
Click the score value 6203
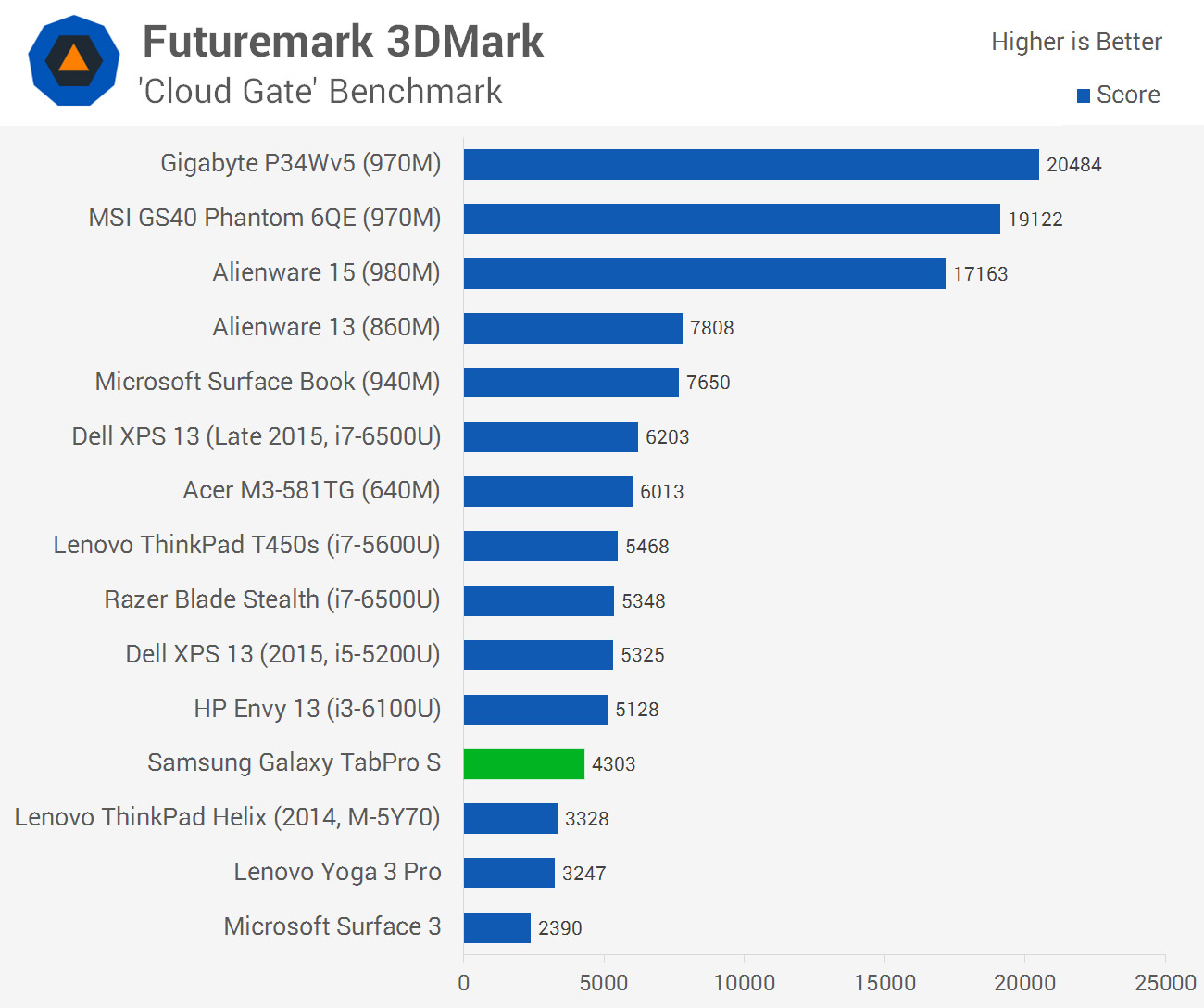point(668,437)
